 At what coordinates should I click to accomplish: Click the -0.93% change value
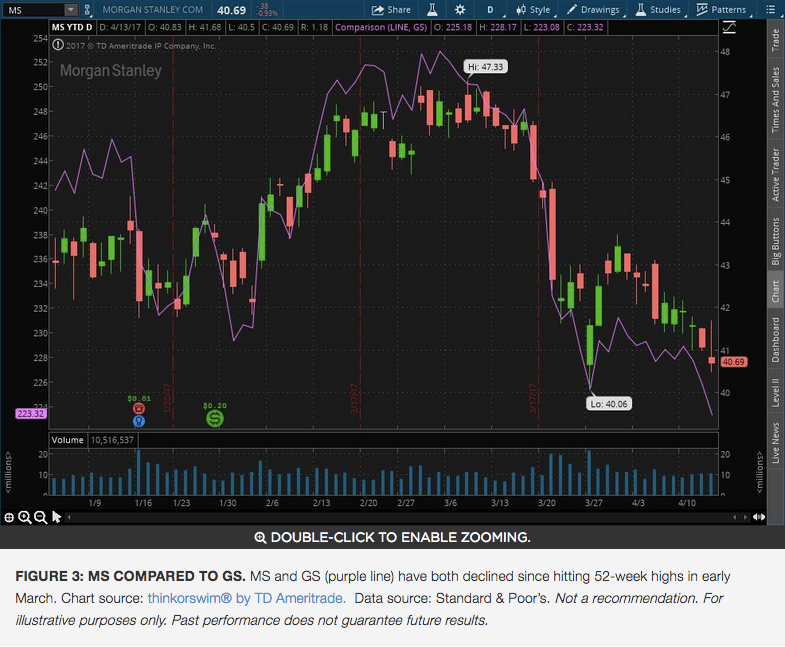[268, 13]
